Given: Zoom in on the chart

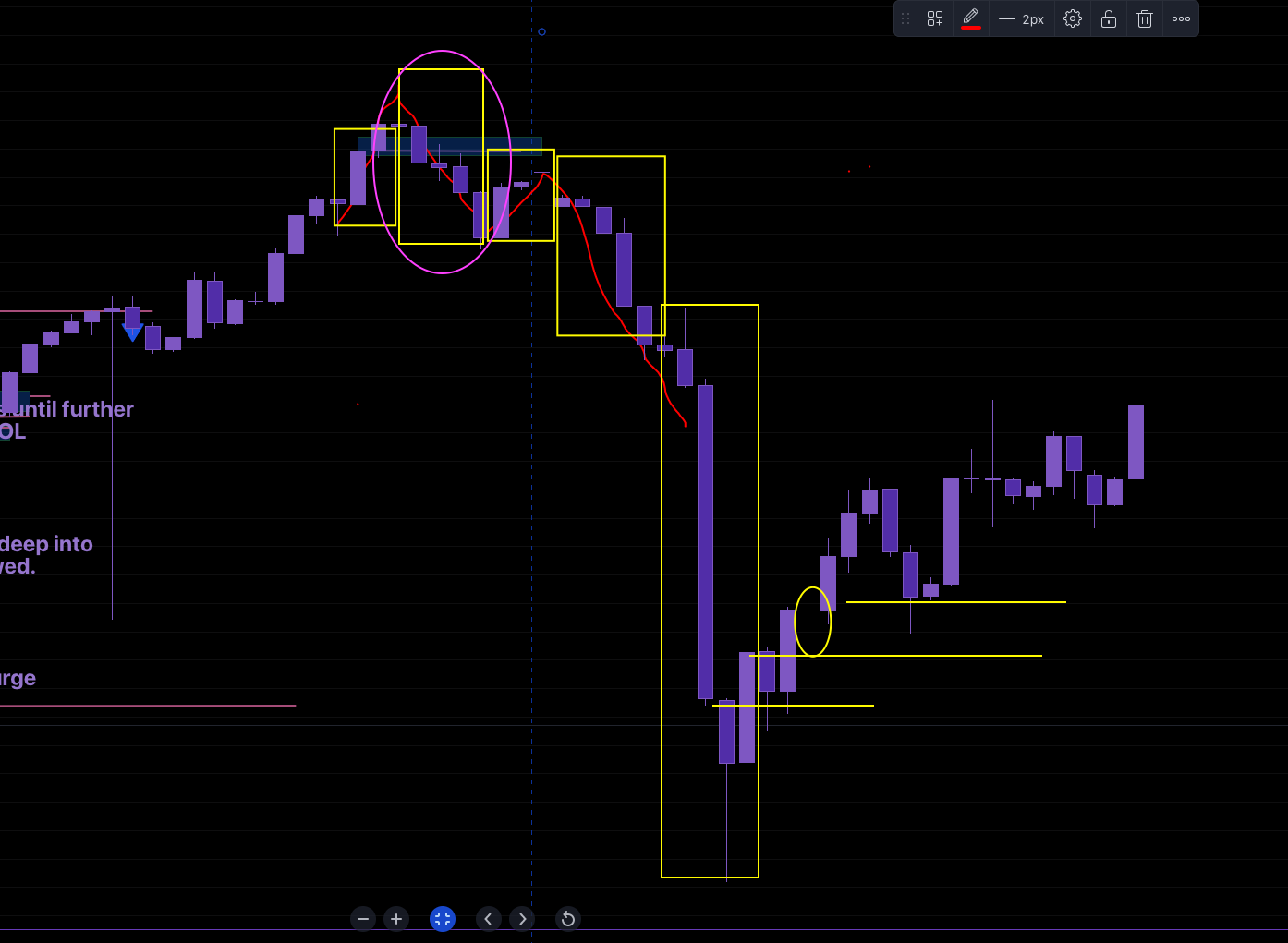Looking at the screenshot, I should coord(396,918).
